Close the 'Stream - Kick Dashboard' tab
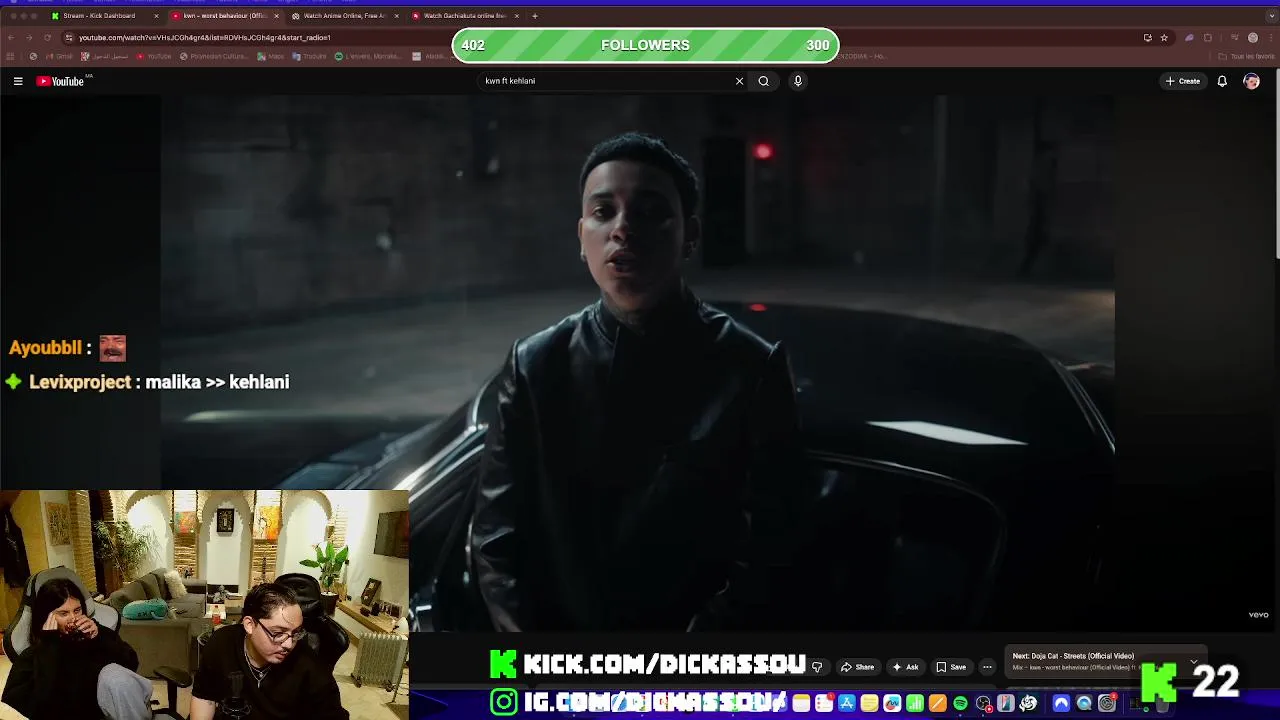This screenshot has height=720, width=1280. pyautogui.click(x=156, y=16)
